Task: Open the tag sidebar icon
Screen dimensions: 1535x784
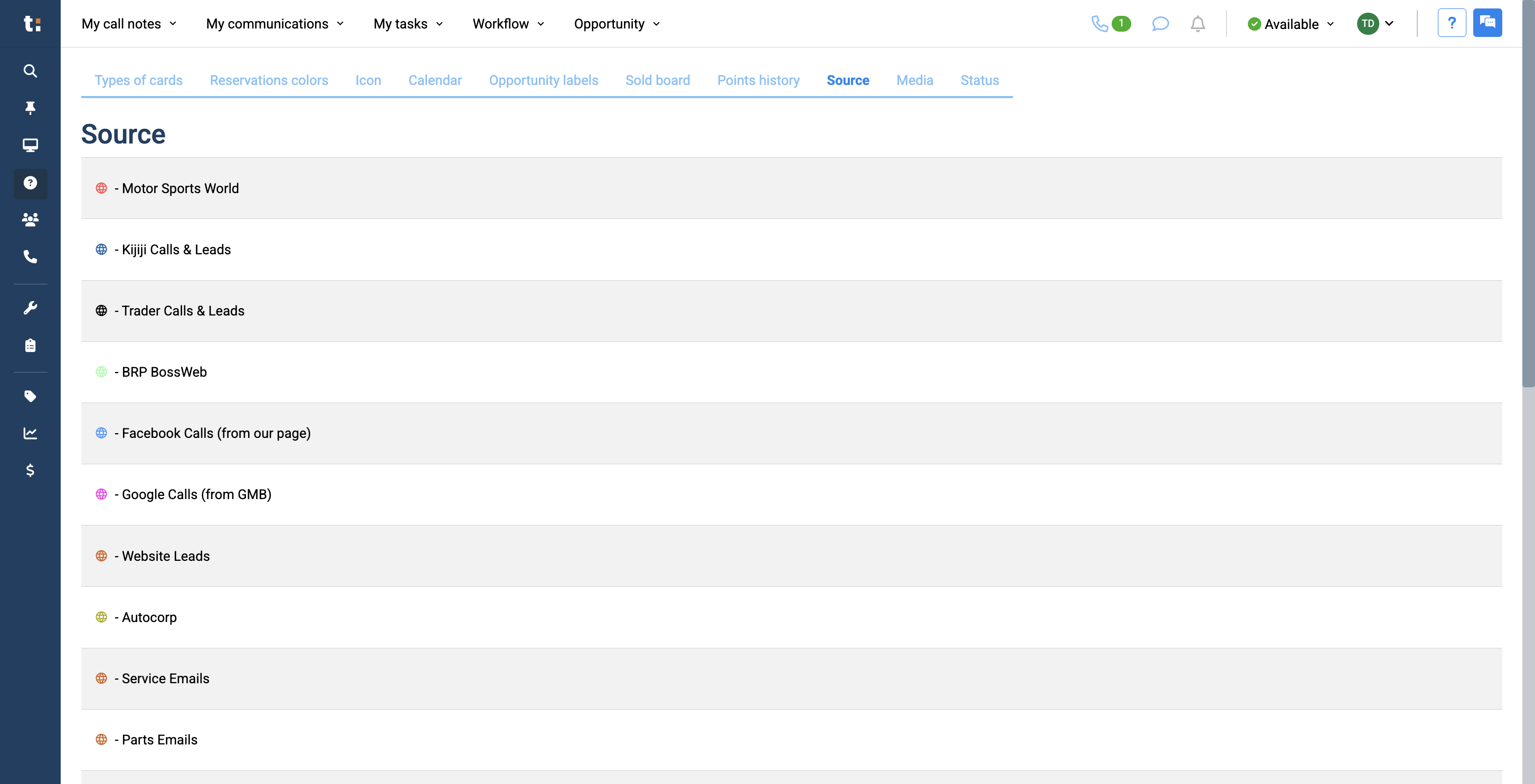Action: [x=30, y=396]
